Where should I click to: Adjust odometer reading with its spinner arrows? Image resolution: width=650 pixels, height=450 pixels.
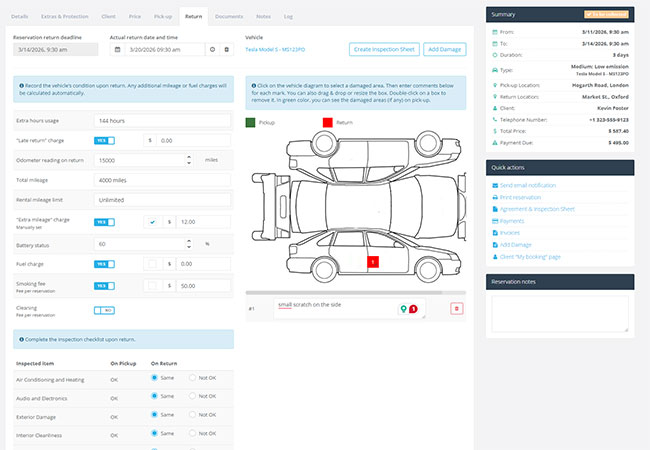coord(189,160)
